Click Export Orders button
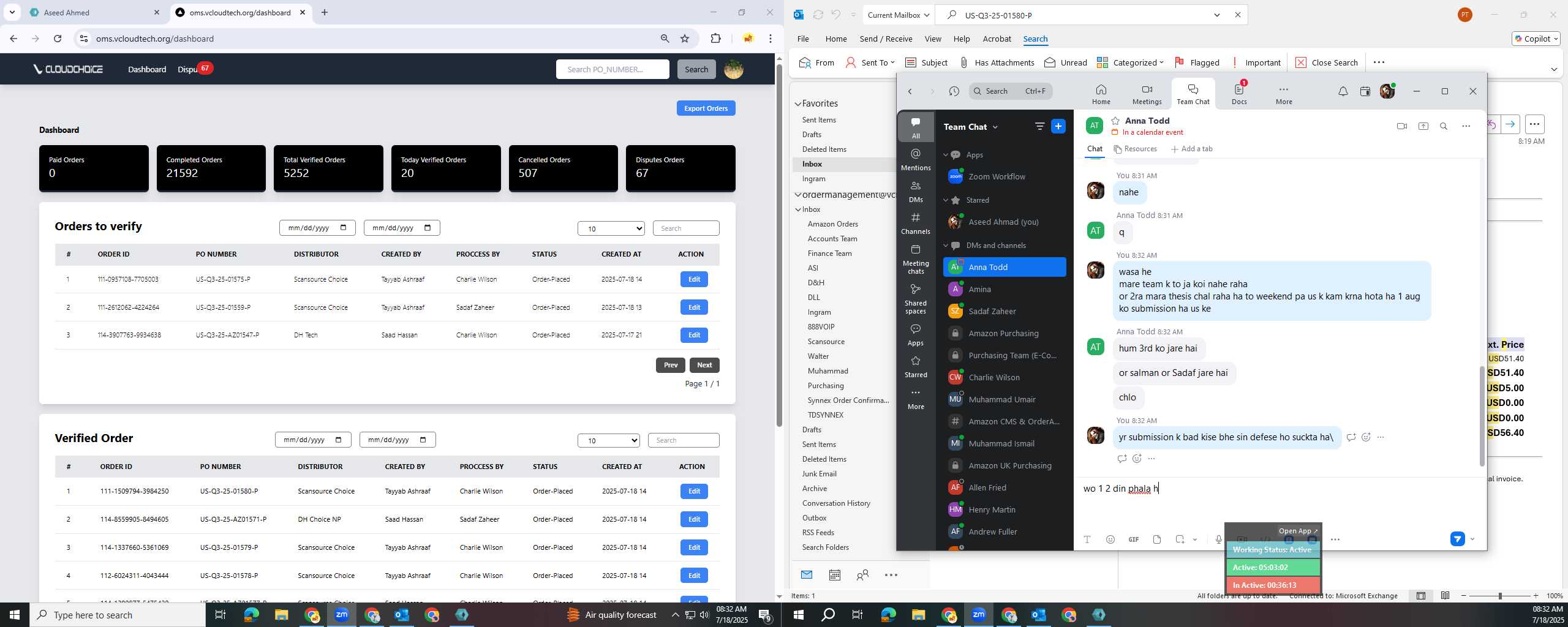 [x=706, y=108]
